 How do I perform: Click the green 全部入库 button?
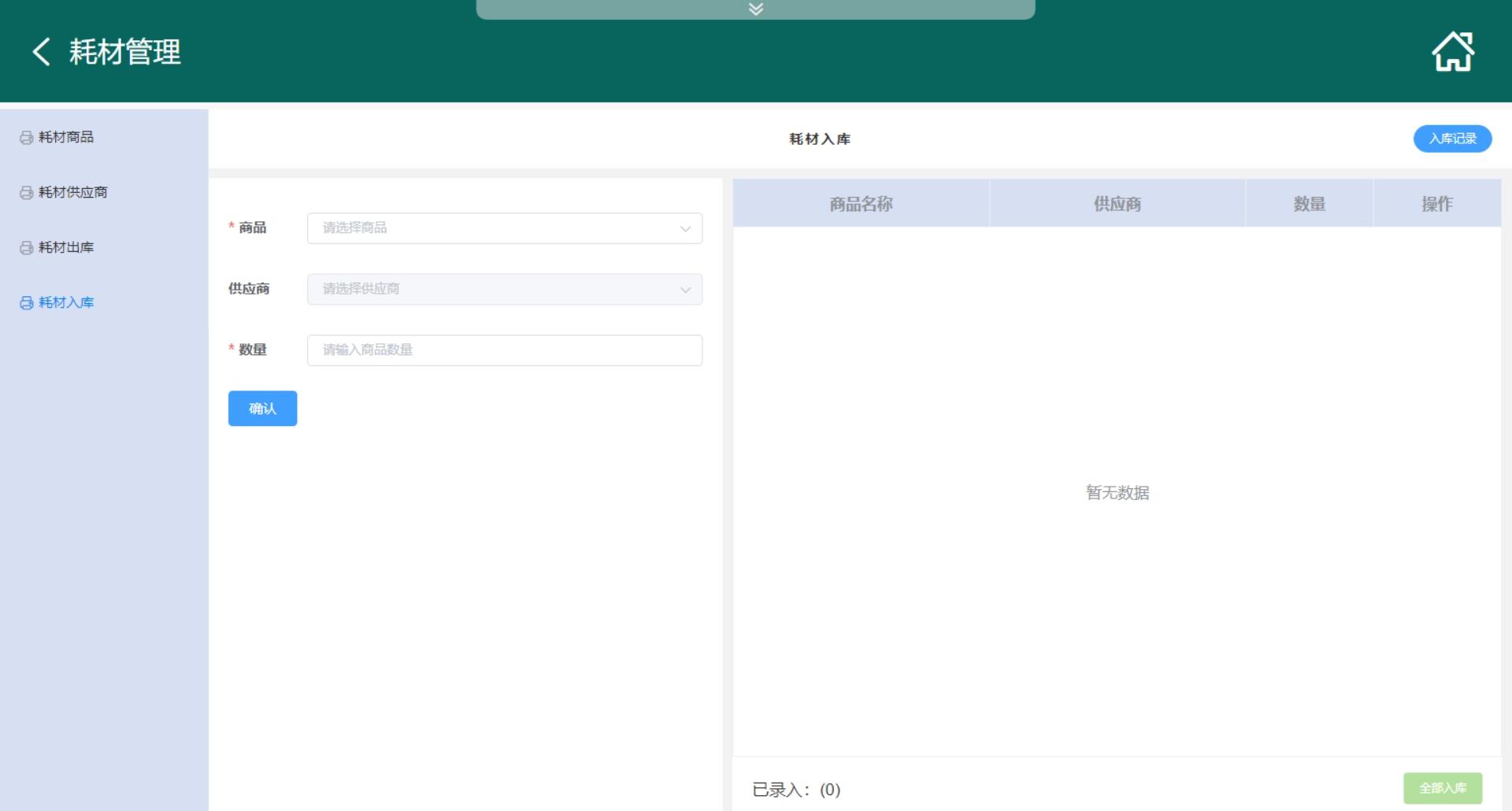click(1442, 787)
